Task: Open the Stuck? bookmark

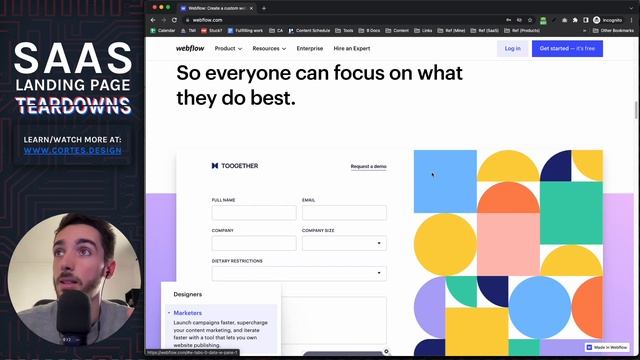Action: pos(211,31)
